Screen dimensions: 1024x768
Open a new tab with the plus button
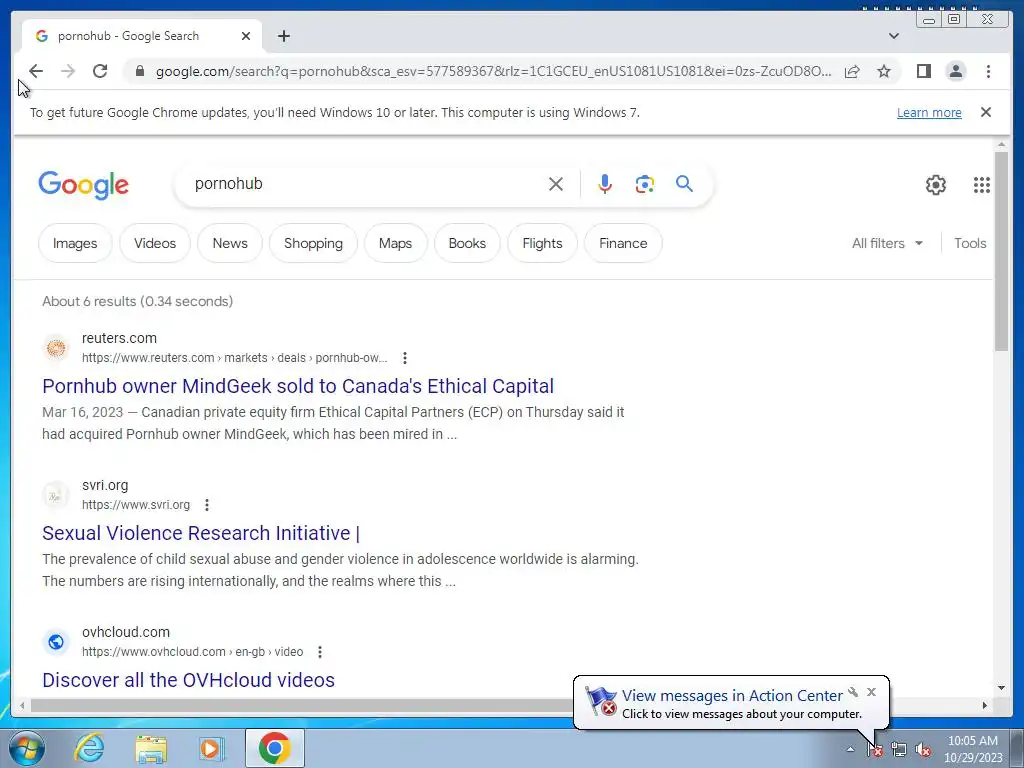point(283,36)
